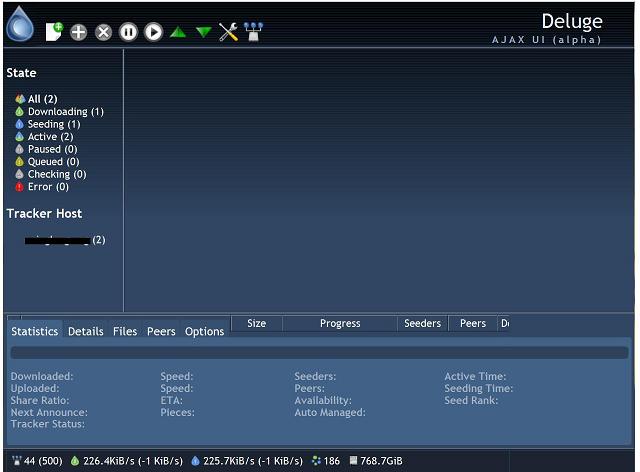Click connections count 44 (500) in status bar
This screenshot has width=640, height=472.
37,461
